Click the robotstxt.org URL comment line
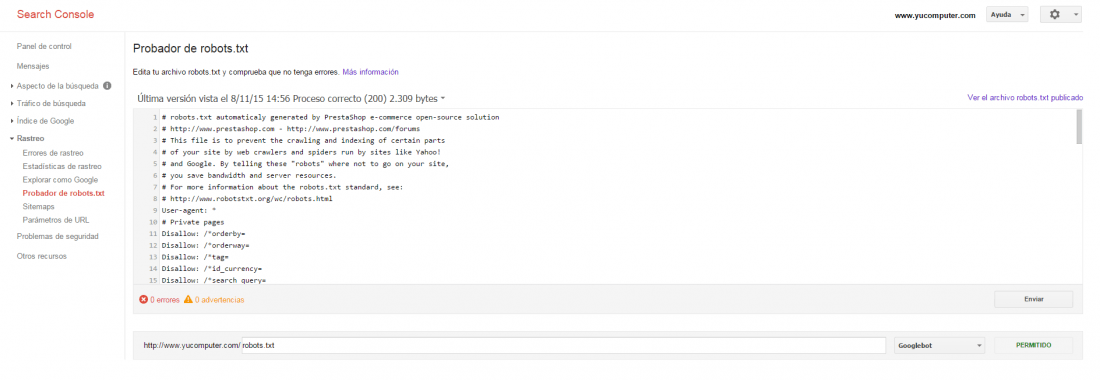 (247, 199)
